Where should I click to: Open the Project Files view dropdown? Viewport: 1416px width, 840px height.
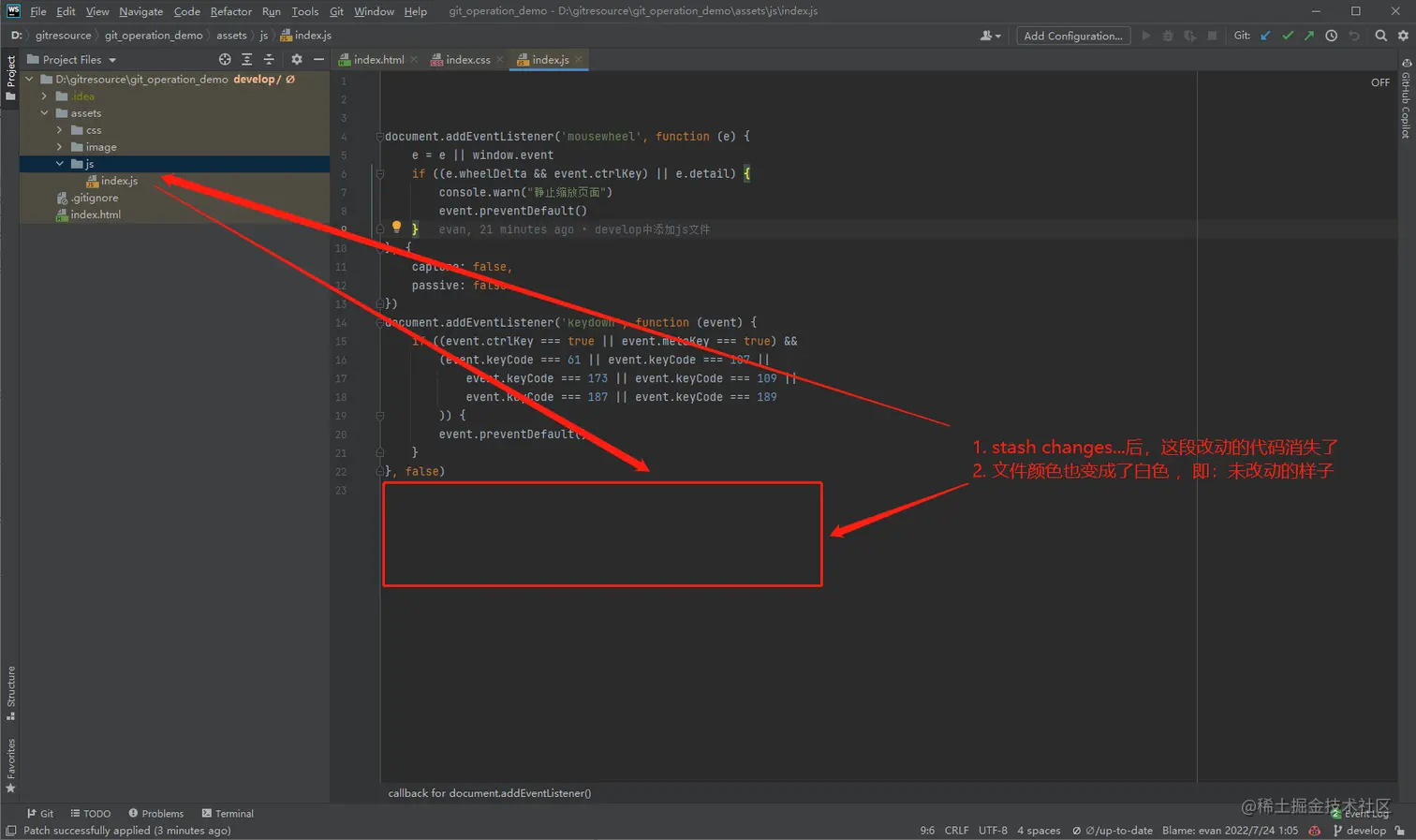(x=72, y=59)
